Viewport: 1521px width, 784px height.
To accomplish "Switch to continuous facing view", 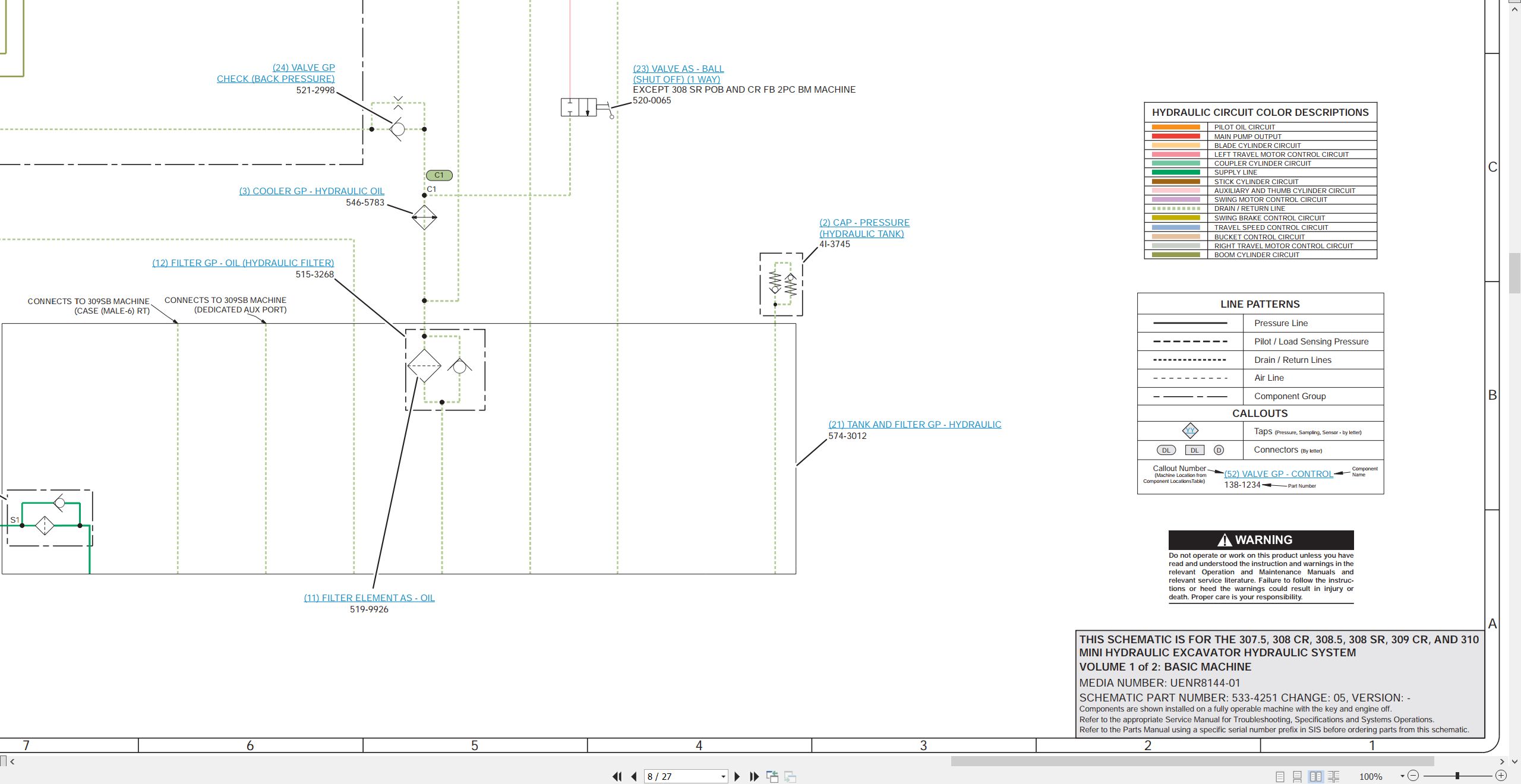I will [x=1333, y=776].
